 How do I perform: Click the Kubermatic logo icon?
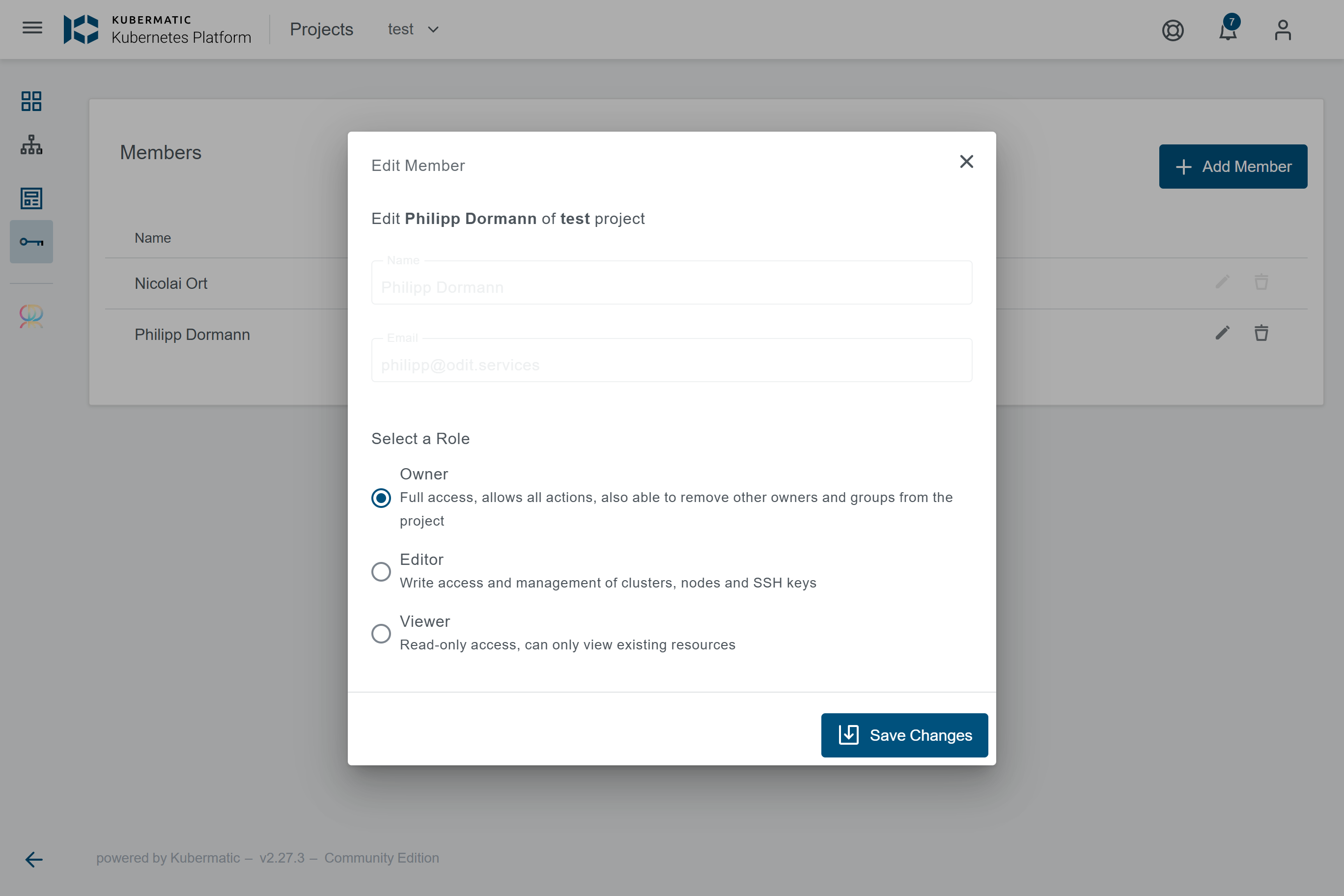(81, 29)
